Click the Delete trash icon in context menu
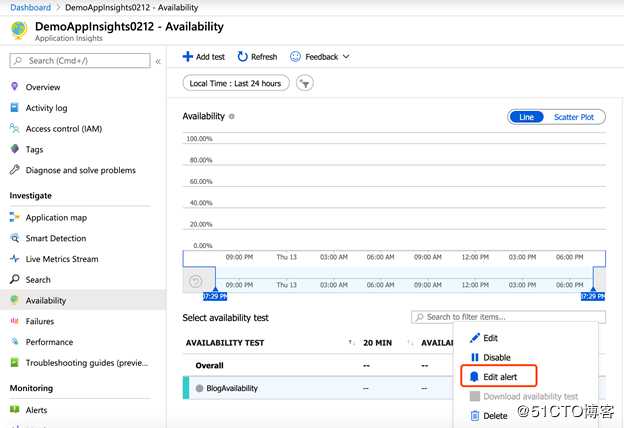Viewport: 624px width, 428px height. (x=474, y=416)
